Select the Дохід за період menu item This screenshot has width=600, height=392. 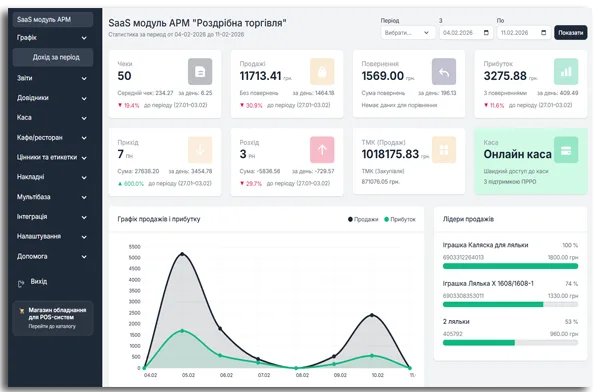53,57
